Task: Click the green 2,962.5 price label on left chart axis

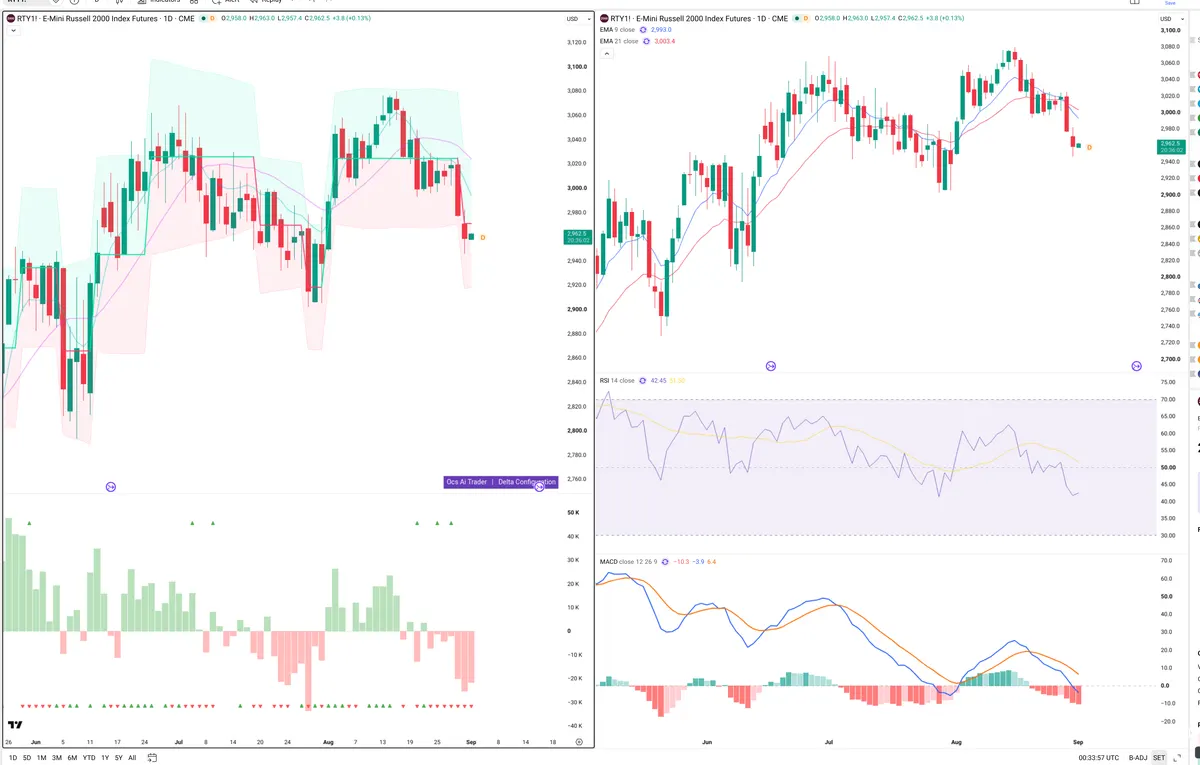Action: 578,237
